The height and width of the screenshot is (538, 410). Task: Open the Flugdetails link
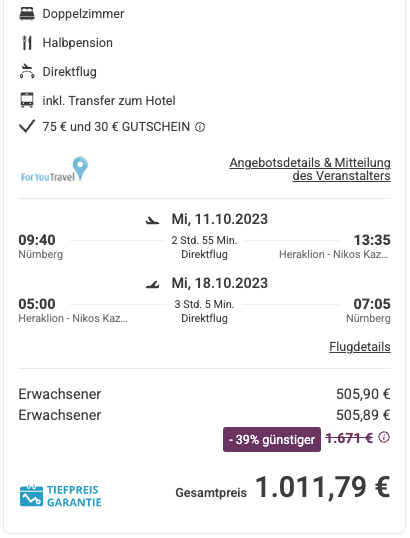(360, 347)
